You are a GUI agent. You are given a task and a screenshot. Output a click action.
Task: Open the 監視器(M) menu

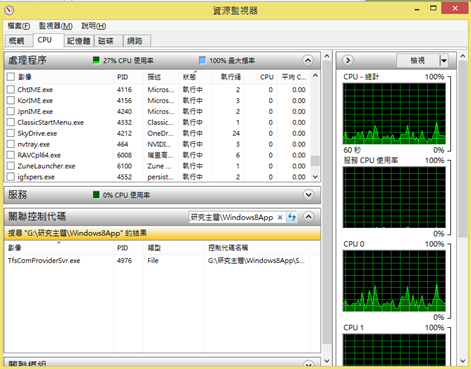click(x=56, y=26)
